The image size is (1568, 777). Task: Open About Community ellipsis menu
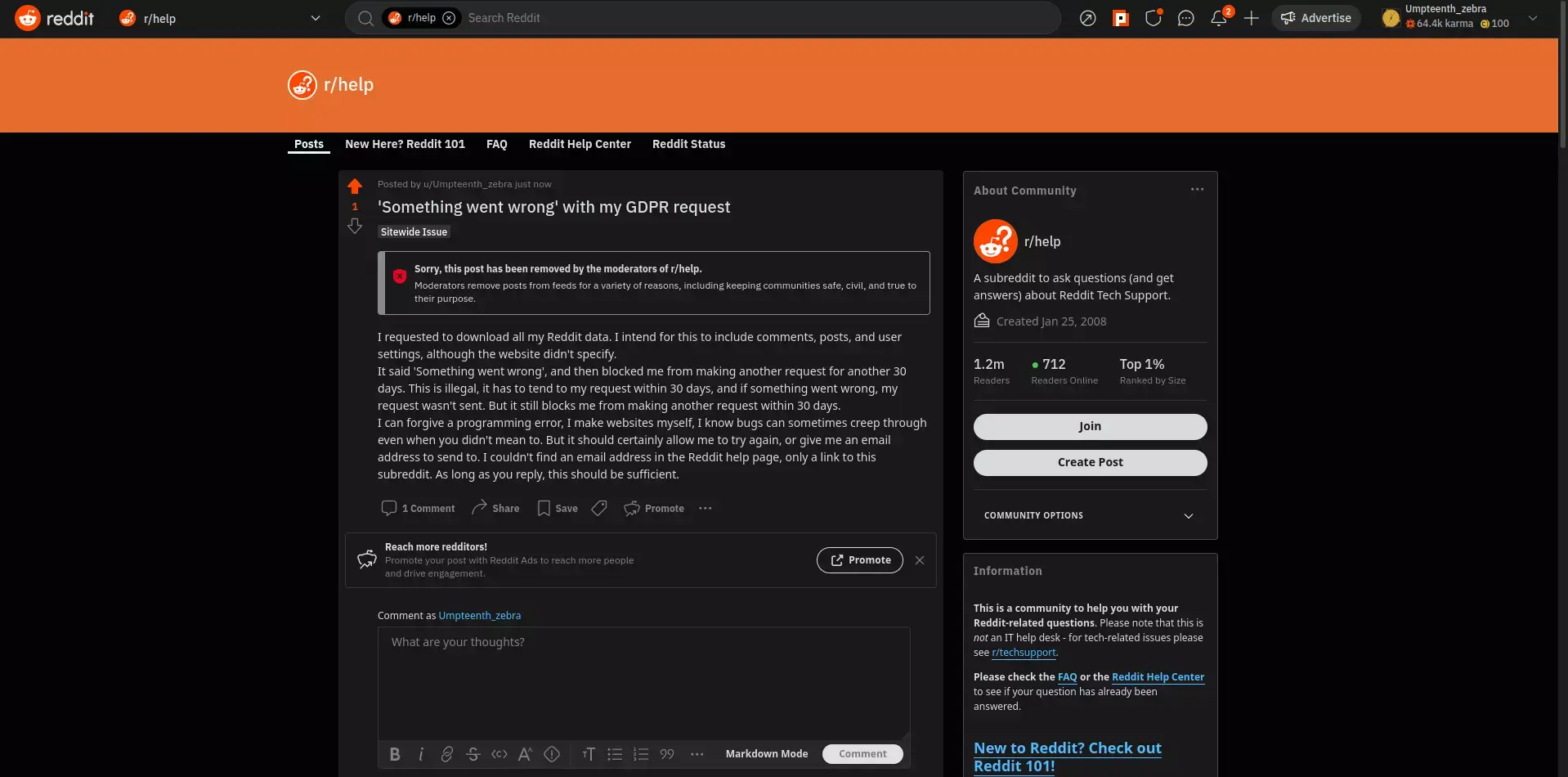click(x=1197, y=189)
